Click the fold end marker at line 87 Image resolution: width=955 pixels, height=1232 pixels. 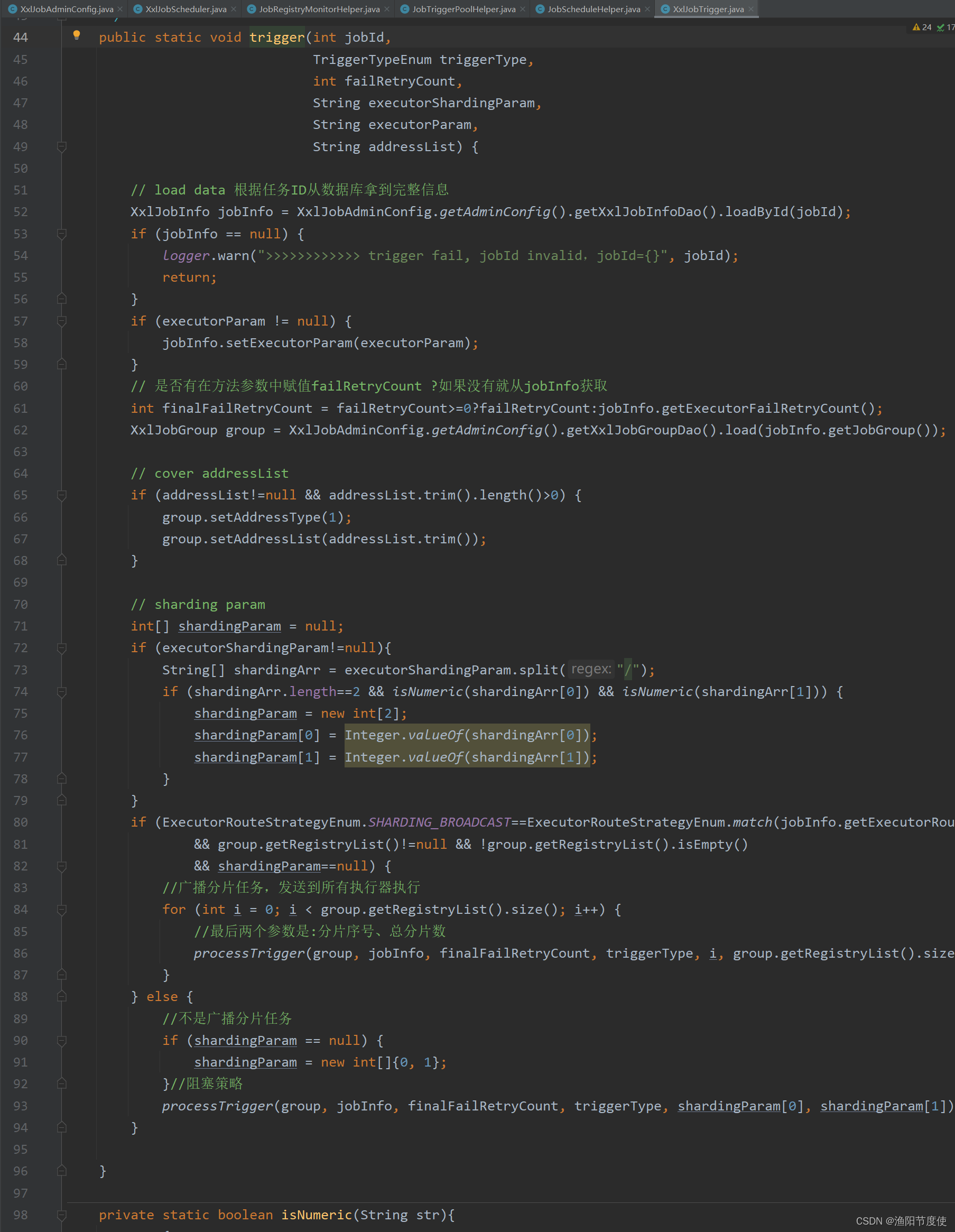pos(62,975)
